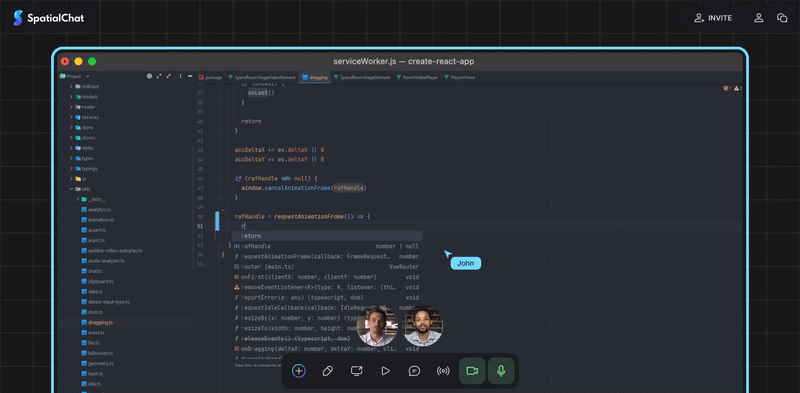Choose router (main.ts) suggestion
The width and height of the screenshot is (800, 393).
click(x=327, y=266)
